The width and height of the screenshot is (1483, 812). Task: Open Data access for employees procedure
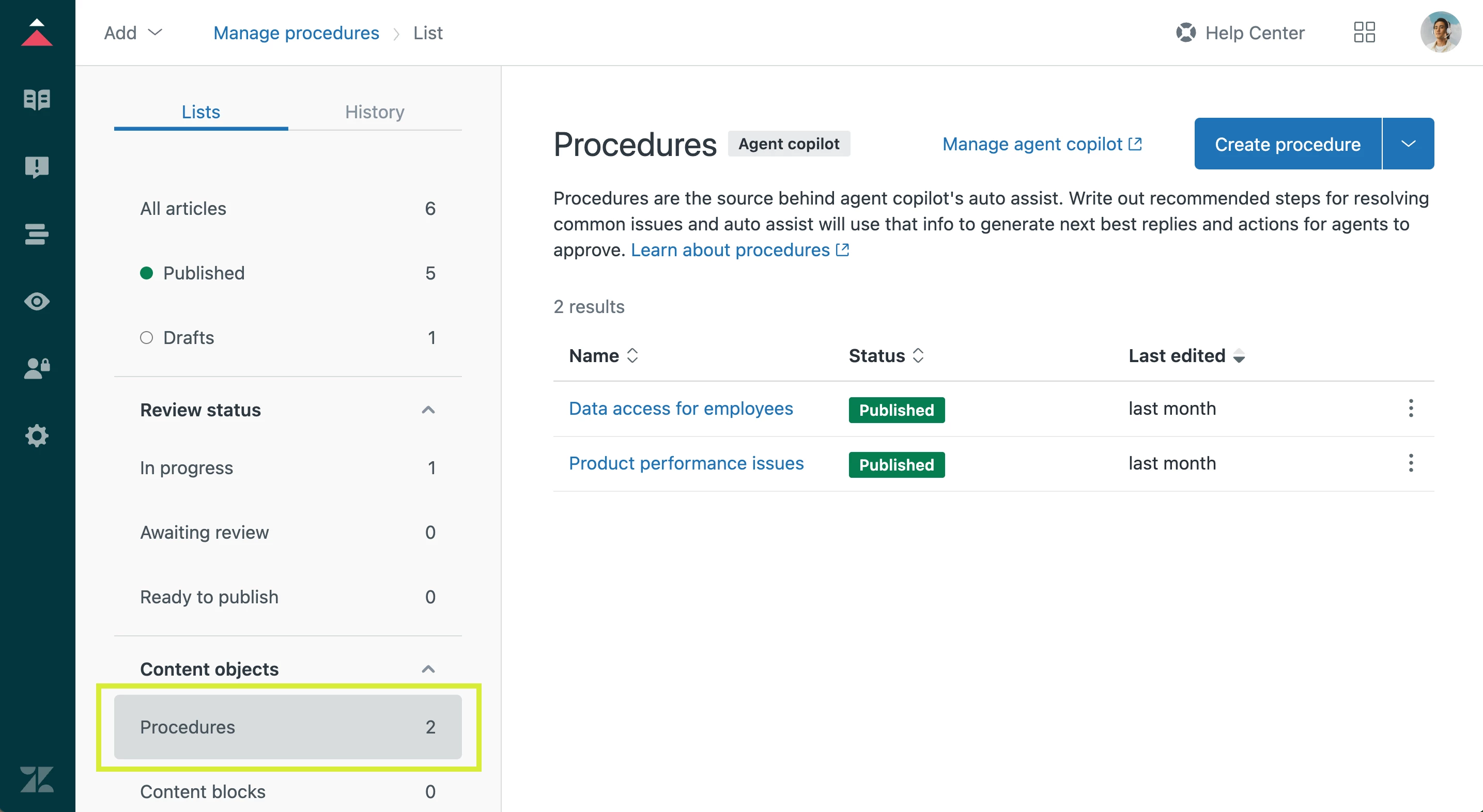[681, 409]
